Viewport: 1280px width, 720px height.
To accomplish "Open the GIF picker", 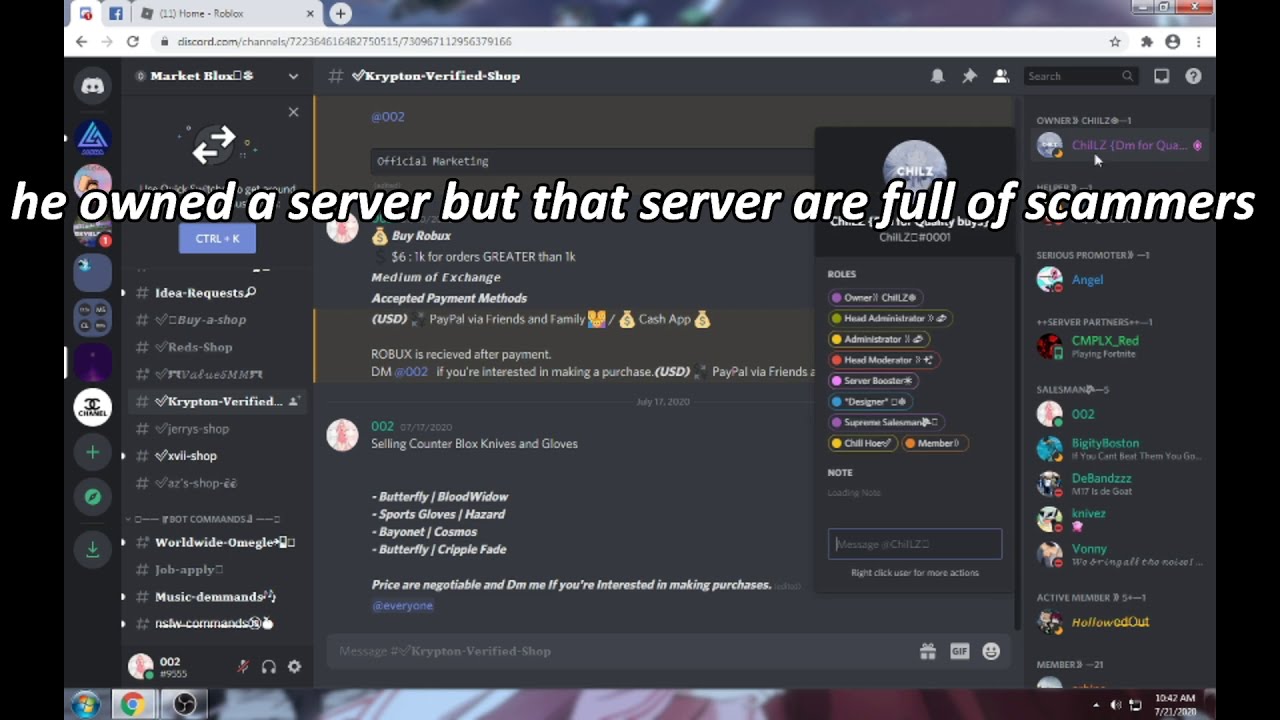I will point(959,651).
